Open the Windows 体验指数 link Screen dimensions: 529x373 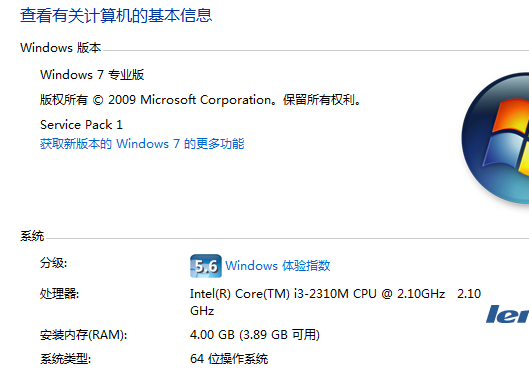pyautogui.click(x=278, y=266)
